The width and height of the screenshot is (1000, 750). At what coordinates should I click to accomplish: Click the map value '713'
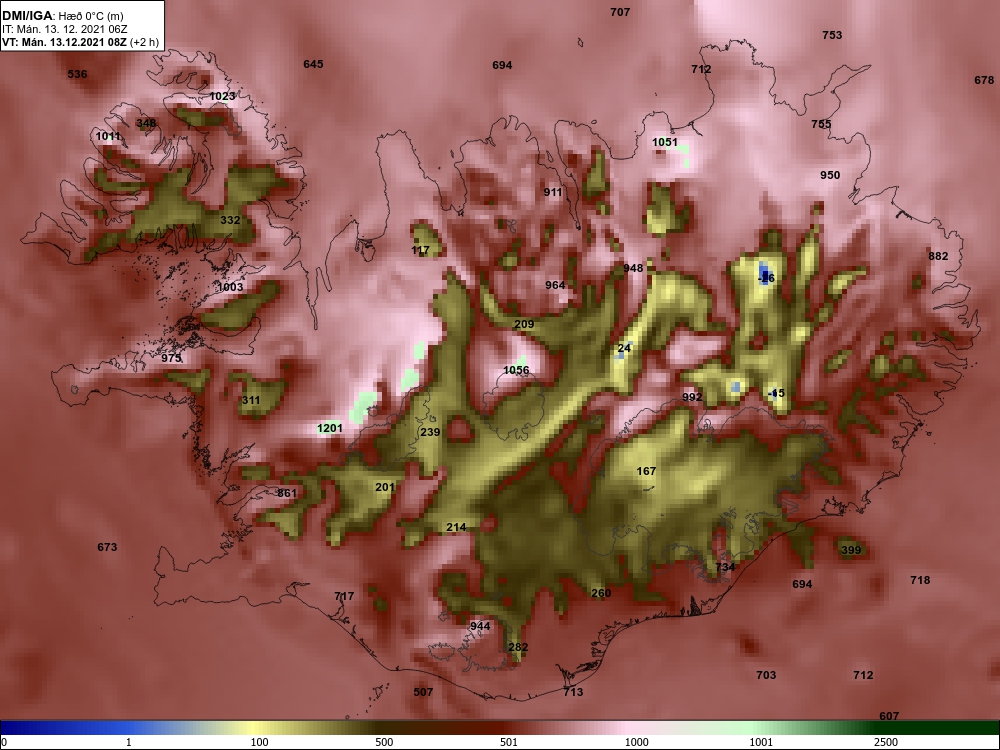click(x=573, y=691)
